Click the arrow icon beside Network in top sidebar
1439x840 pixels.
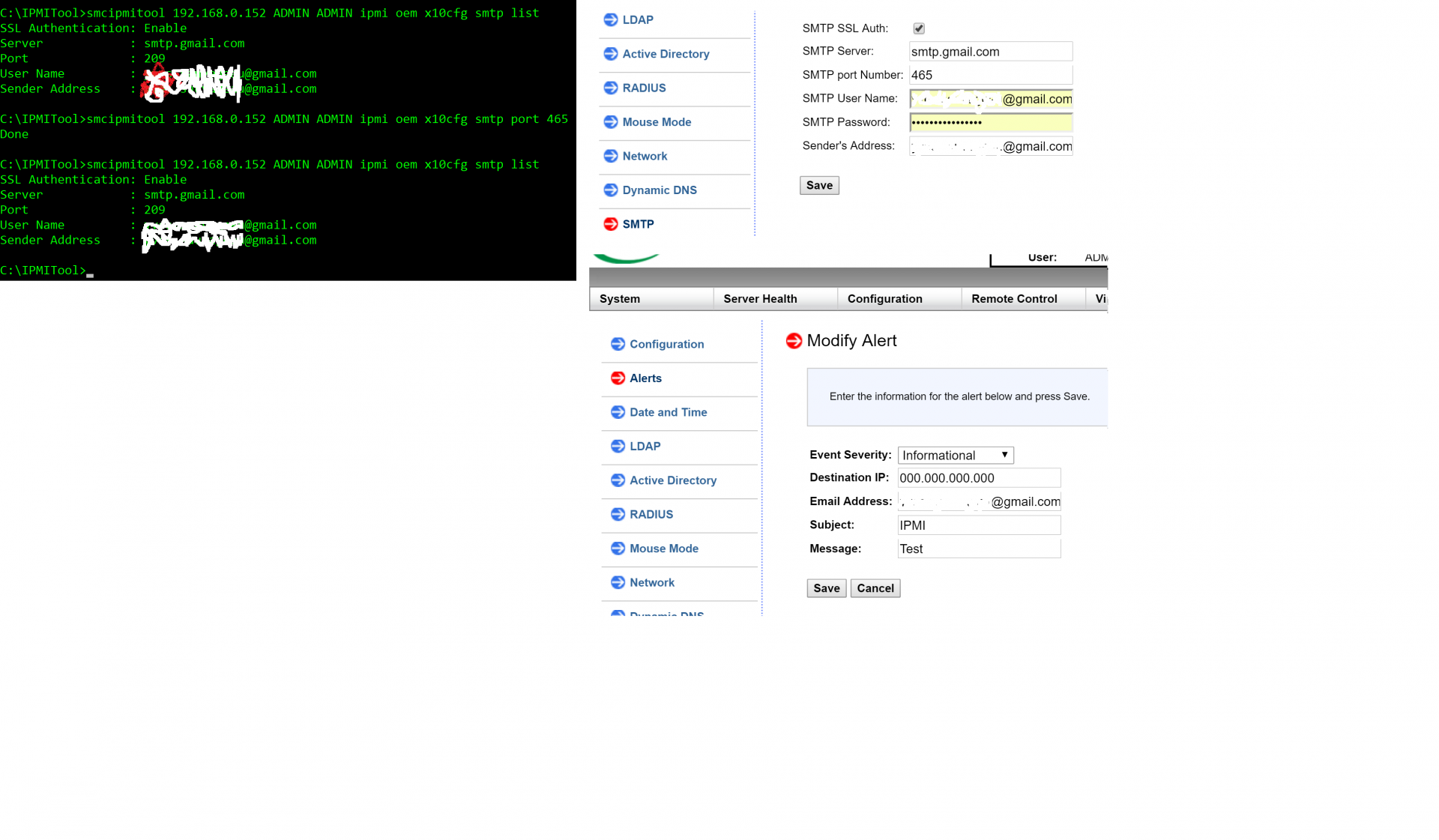coord(610,156)
